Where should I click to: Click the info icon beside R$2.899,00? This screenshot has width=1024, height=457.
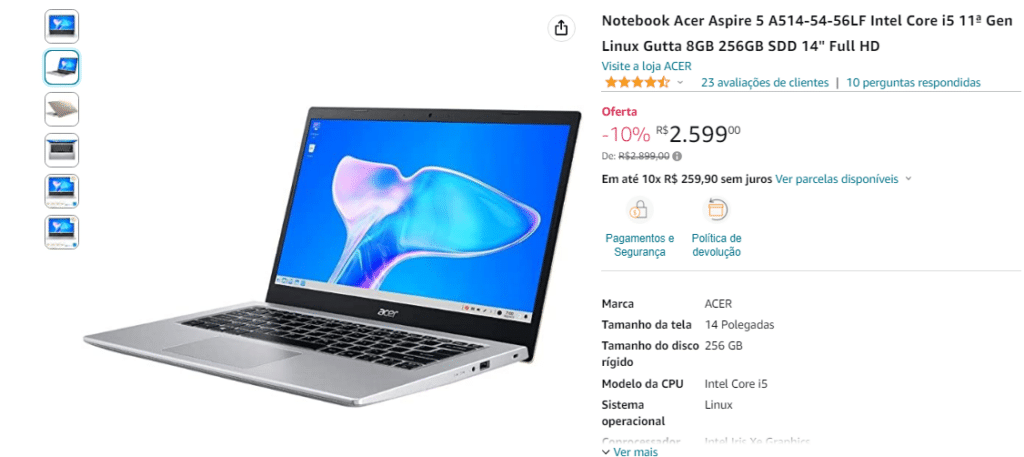[x=677, y=156]
